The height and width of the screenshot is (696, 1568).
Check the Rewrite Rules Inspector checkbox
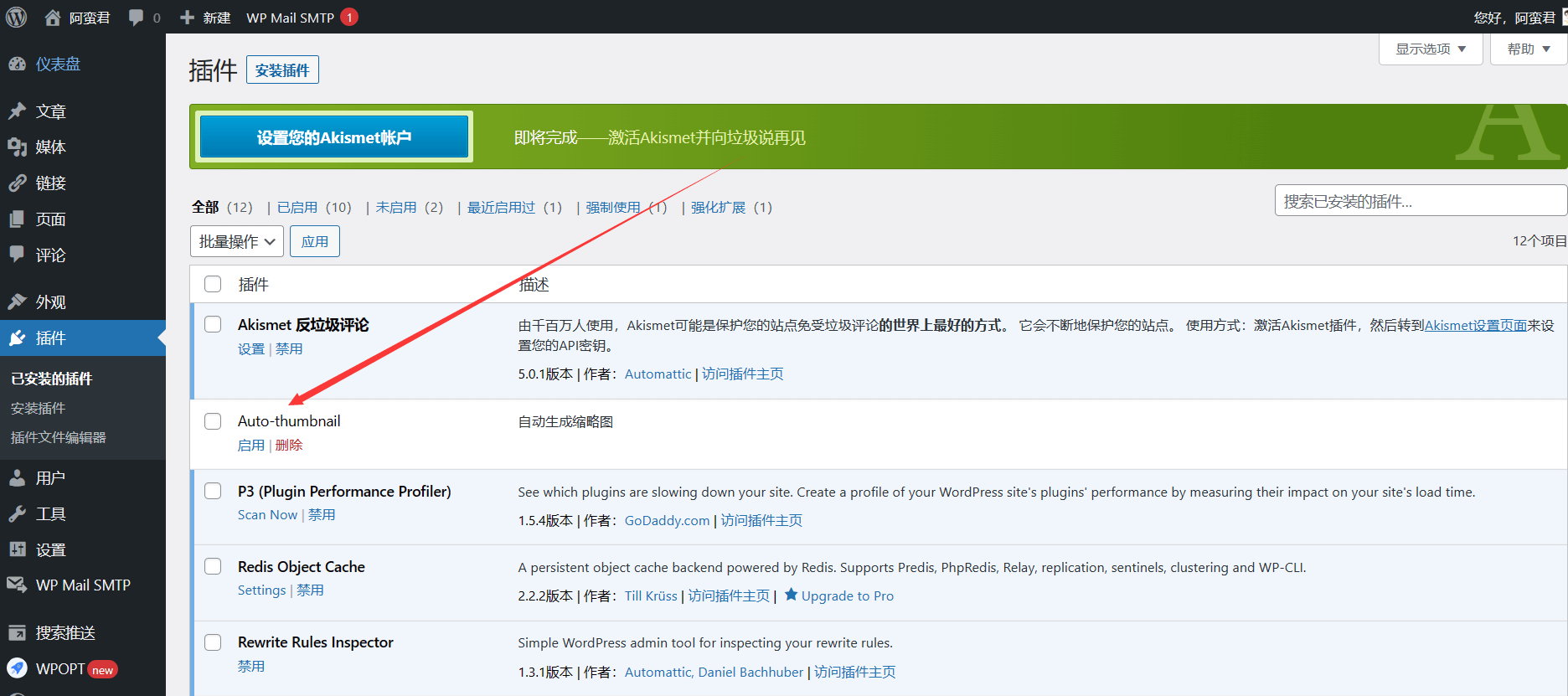click(213, 642)
